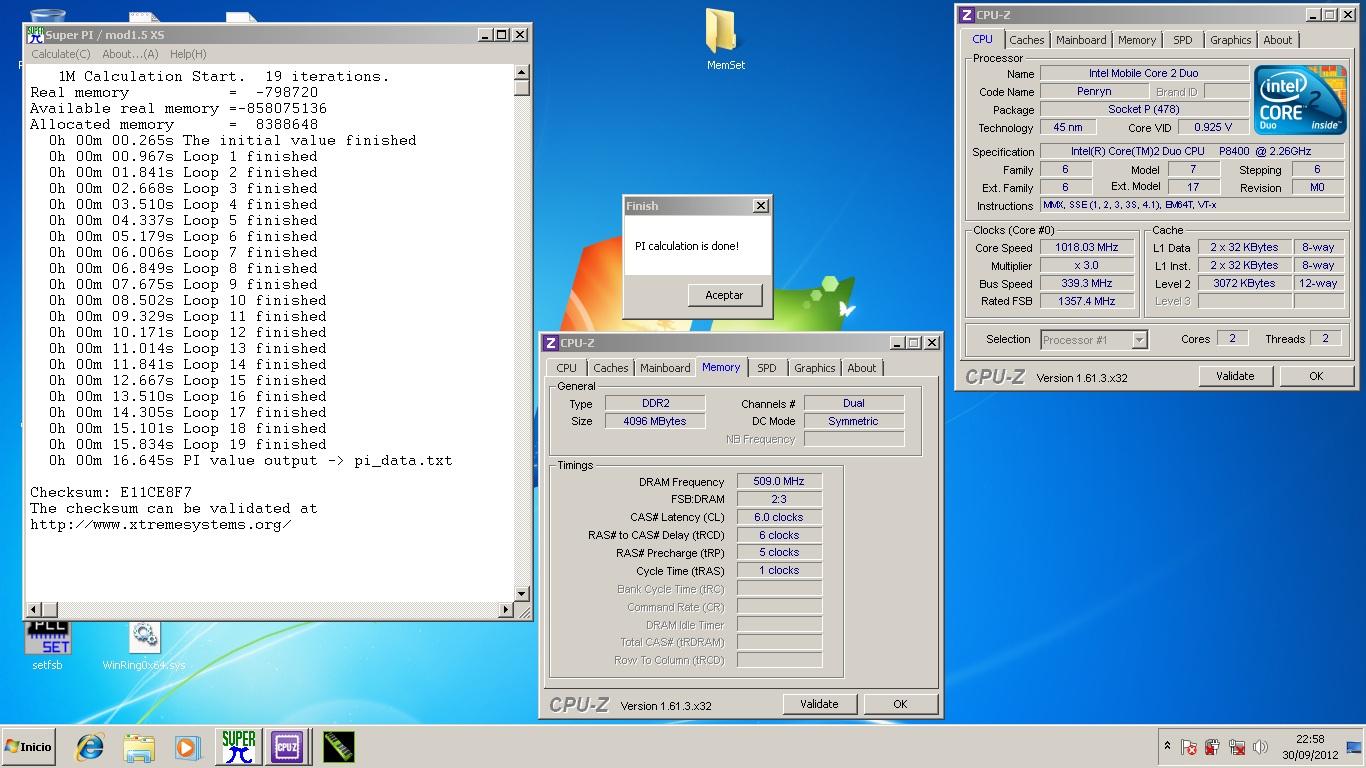This screenshot has height=768, width=1366.
Task: Switch to Caches tab in Memory window
Action: click(x=610, y=368)
